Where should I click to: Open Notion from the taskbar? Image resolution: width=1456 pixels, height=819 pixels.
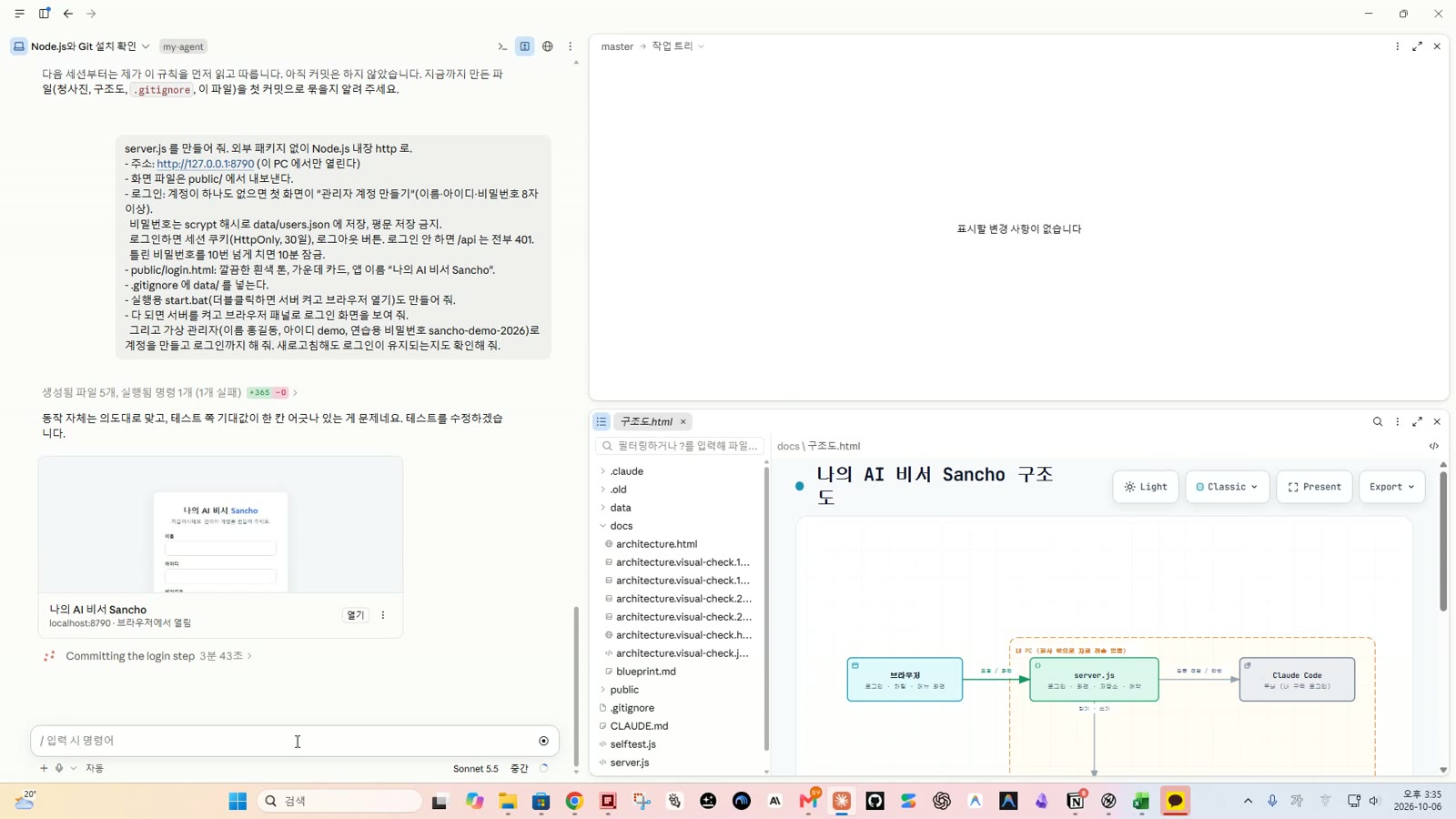click(x=1075, y=801)
